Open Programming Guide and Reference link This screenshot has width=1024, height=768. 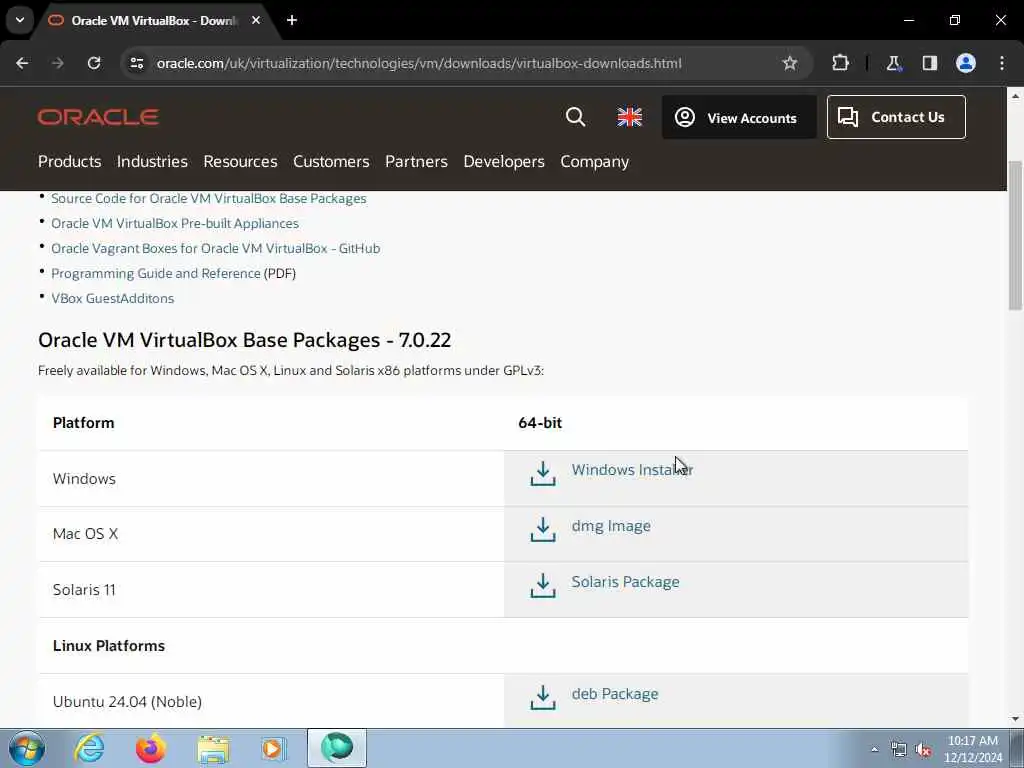(155, 274)
